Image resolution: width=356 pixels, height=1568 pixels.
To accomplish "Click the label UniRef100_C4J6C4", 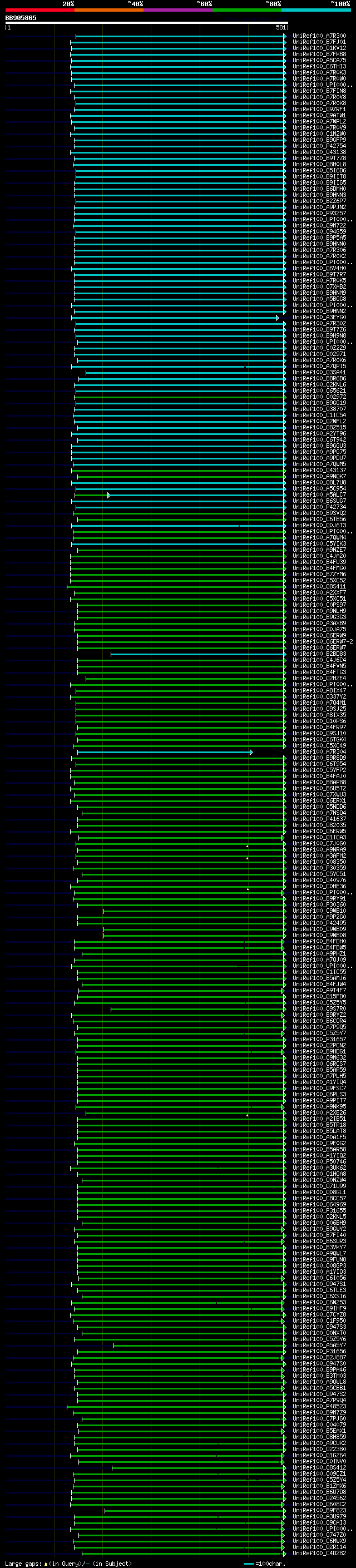I will click(319, 660).
